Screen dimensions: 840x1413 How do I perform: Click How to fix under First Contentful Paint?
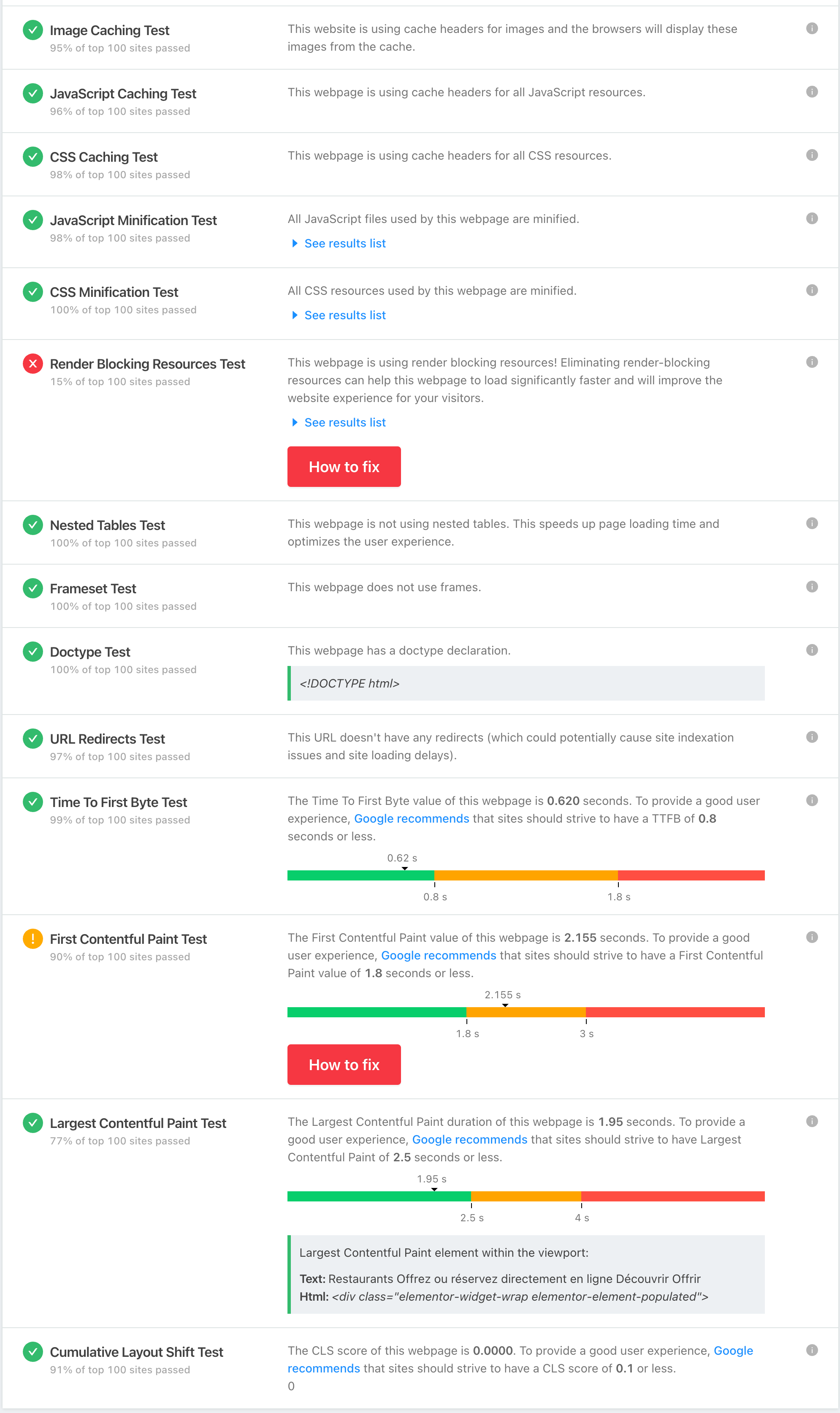pos(344,1064)
